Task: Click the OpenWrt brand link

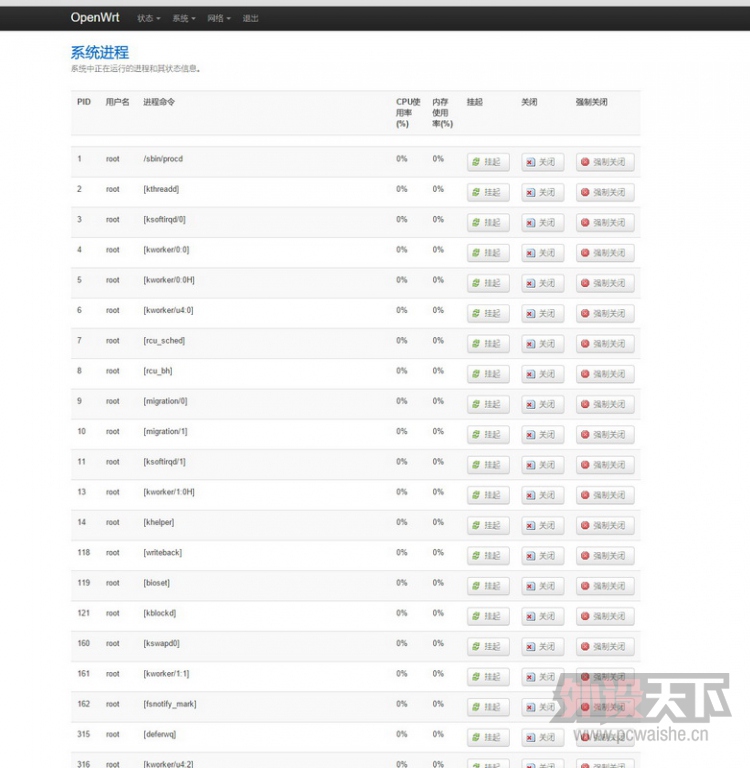Action: pos(95,18)
